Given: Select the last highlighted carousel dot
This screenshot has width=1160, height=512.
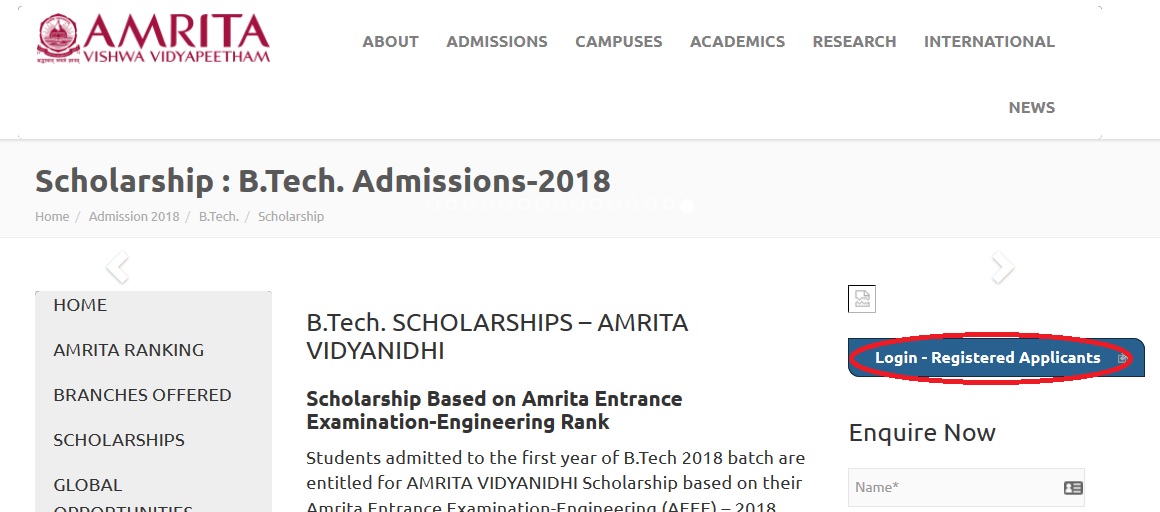Looking at the screenshot, I should pyautogui.click(x=687, y=206).
